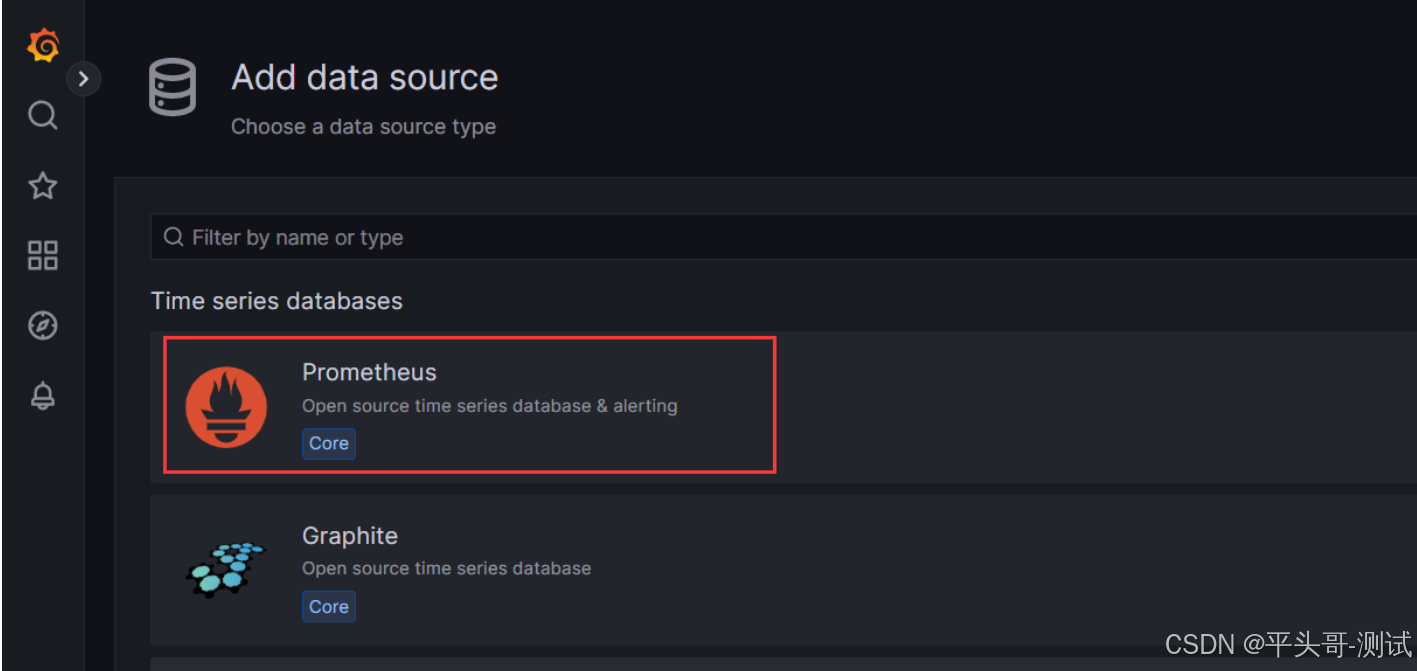Select the Prometheus data source title
Viewport: 1417px width, 671px height.
(369, 372)
